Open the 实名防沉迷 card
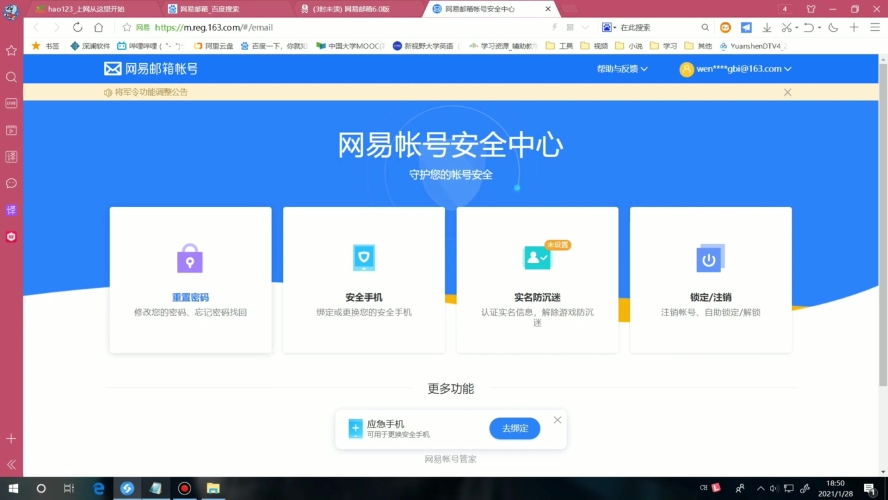 pyautogui.click(x=537, y=280)
